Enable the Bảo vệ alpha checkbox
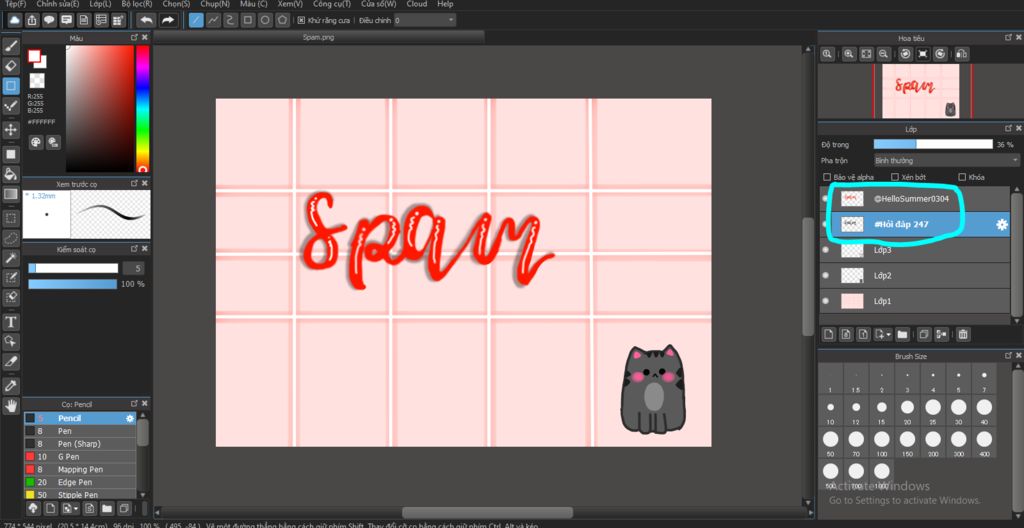Image resolution: width=1024 pixels, height=528 pixels. (826, 177)
